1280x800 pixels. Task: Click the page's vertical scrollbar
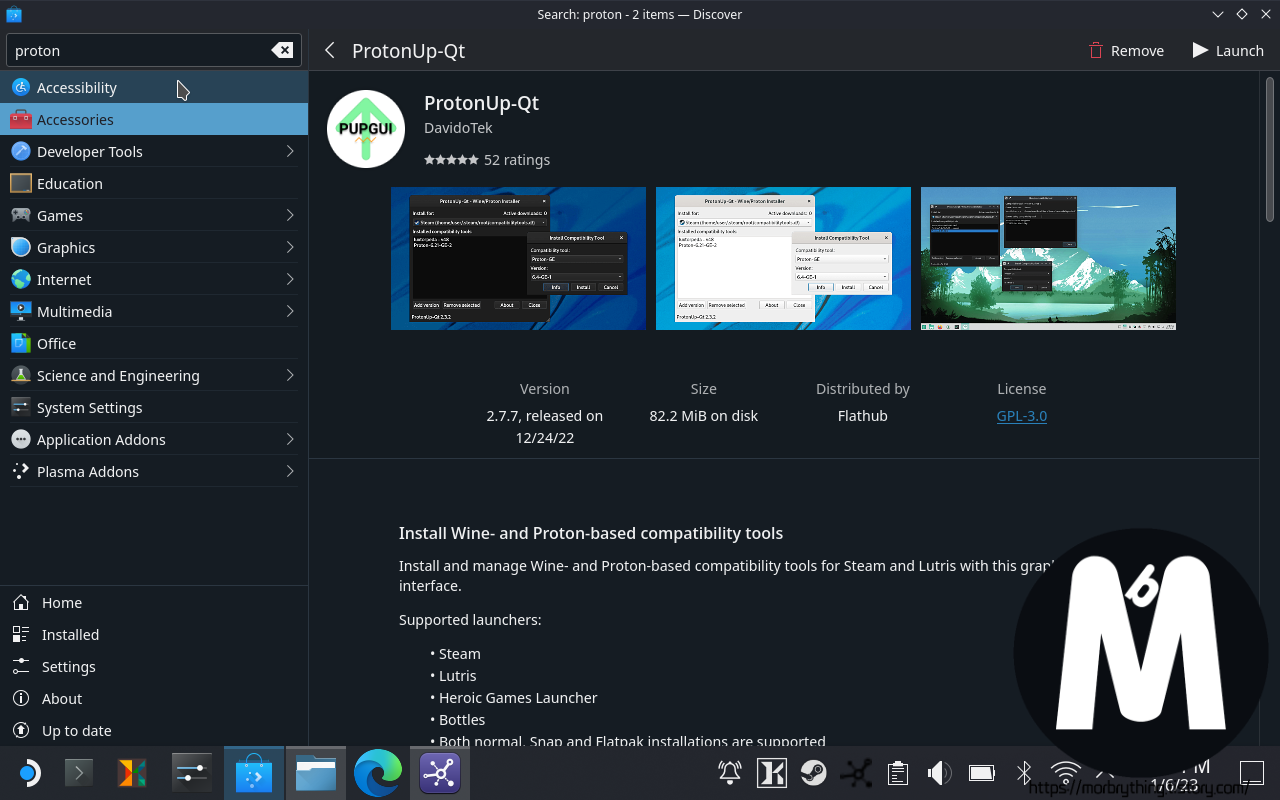point(1271,150)
